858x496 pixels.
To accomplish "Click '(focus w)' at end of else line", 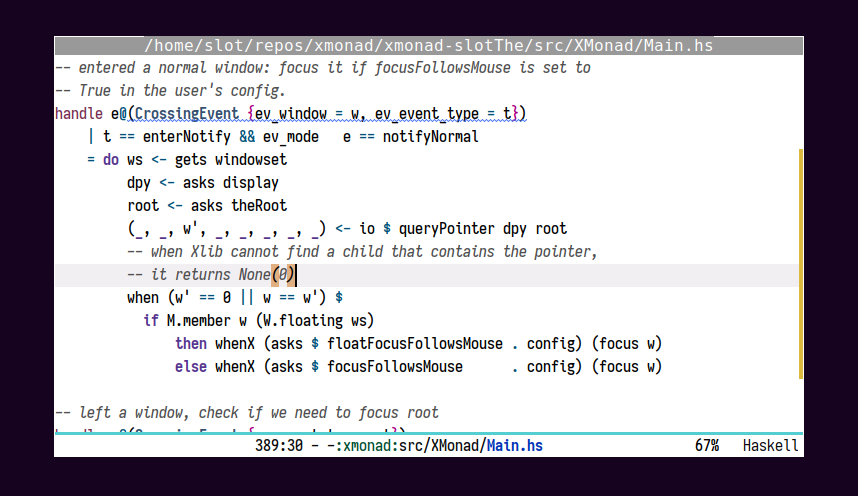I will (627, 367).
